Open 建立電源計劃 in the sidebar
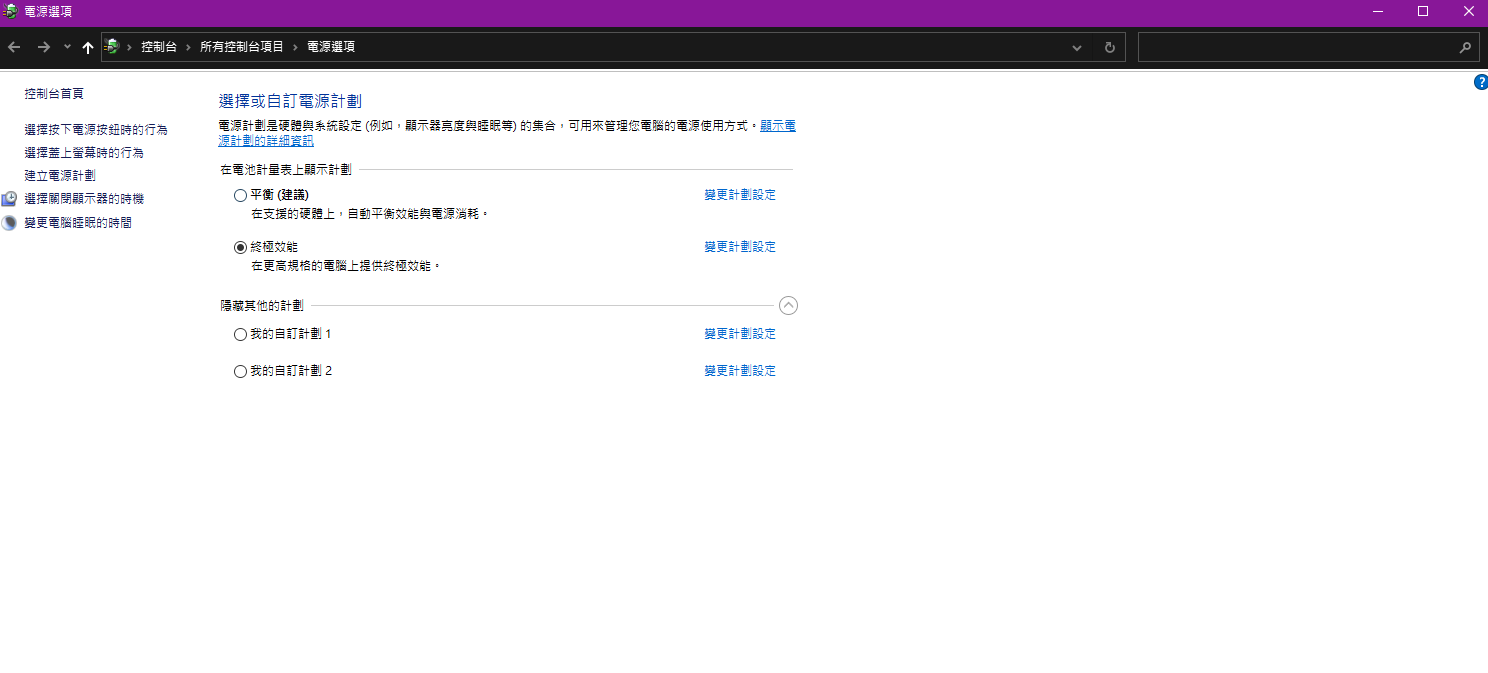1488x673 pixels. pos(60,176)
